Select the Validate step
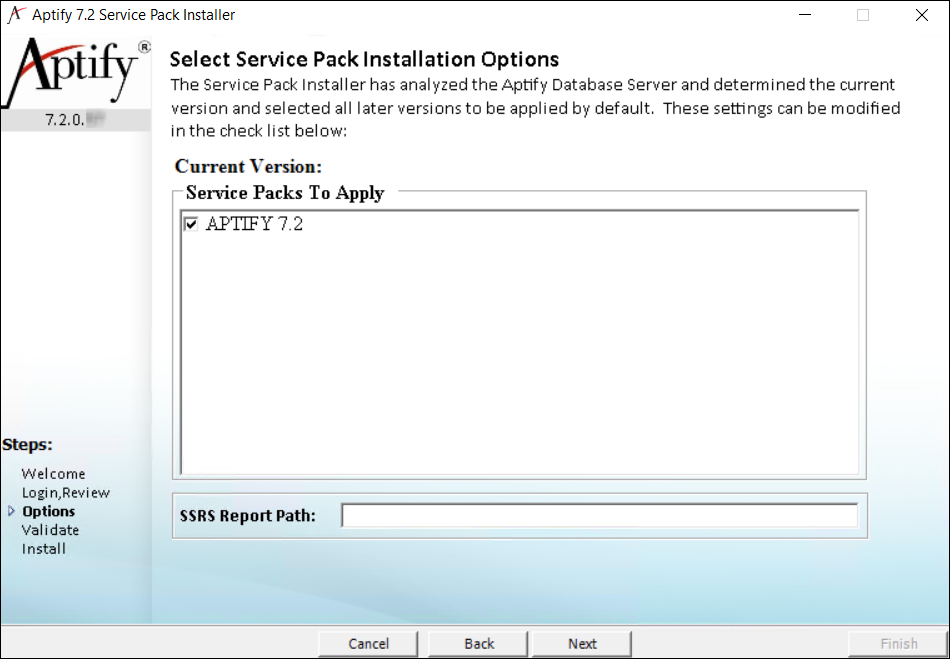 click(50, 530)
